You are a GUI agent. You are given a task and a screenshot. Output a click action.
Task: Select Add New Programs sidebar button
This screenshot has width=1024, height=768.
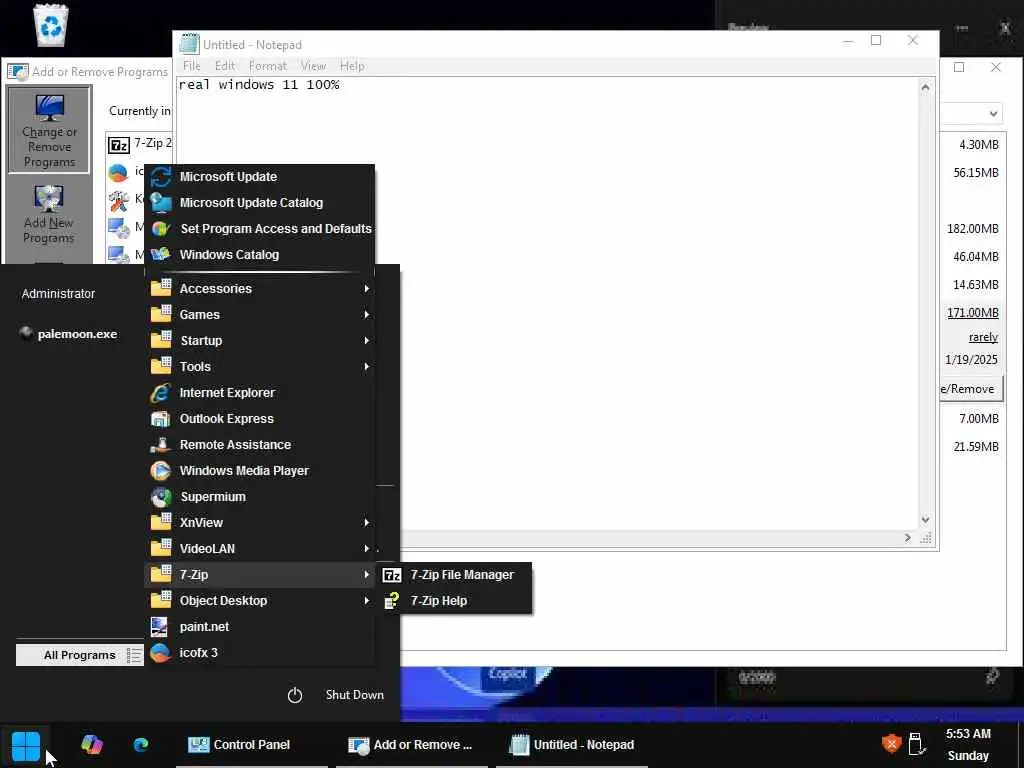pyautogui.click(x=49, y=215)
